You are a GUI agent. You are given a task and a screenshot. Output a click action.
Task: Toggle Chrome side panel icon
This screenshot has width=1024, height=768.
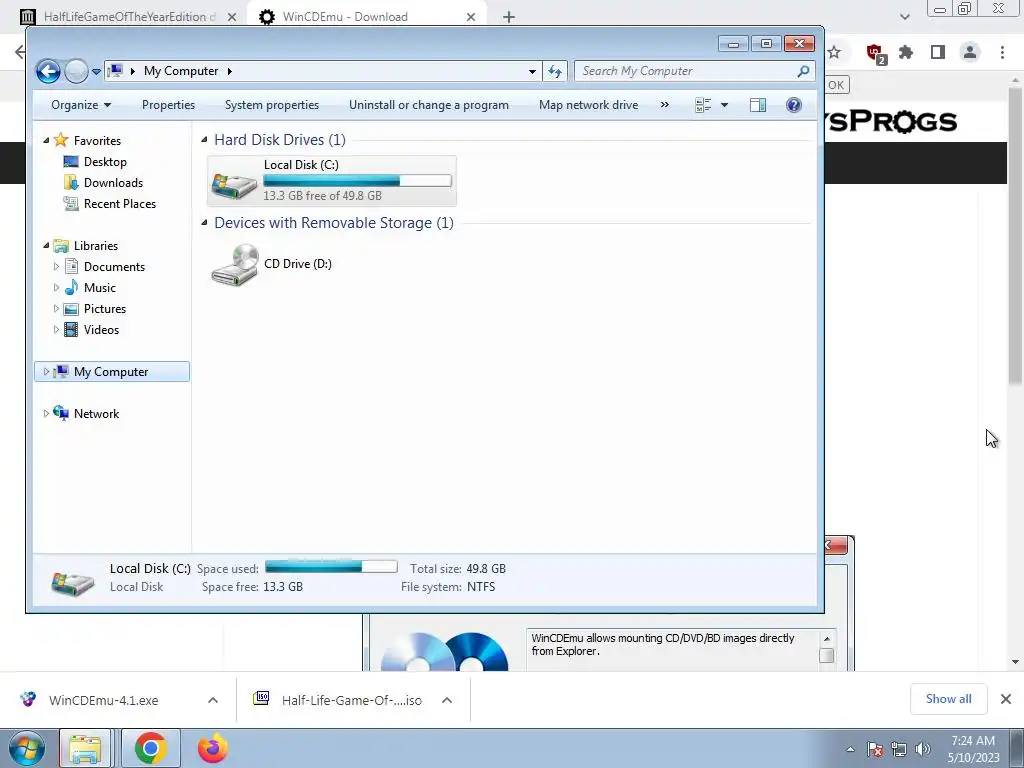[x=938, y=52]
